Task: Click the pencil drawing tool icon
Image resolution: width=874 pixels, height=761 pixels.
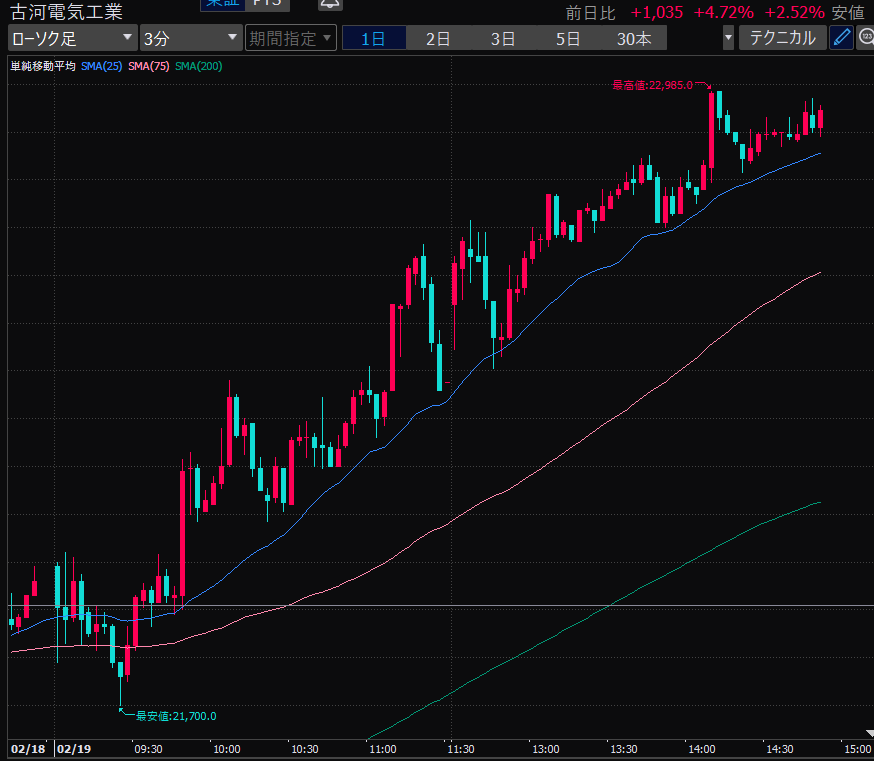Action: 841,39
